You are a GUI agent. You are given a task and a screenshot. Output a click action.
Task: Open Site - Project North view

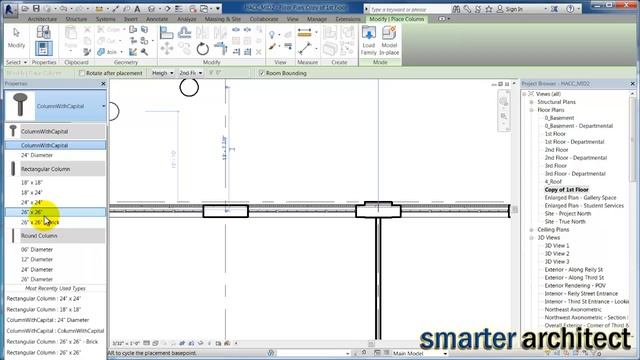[568, 214]
